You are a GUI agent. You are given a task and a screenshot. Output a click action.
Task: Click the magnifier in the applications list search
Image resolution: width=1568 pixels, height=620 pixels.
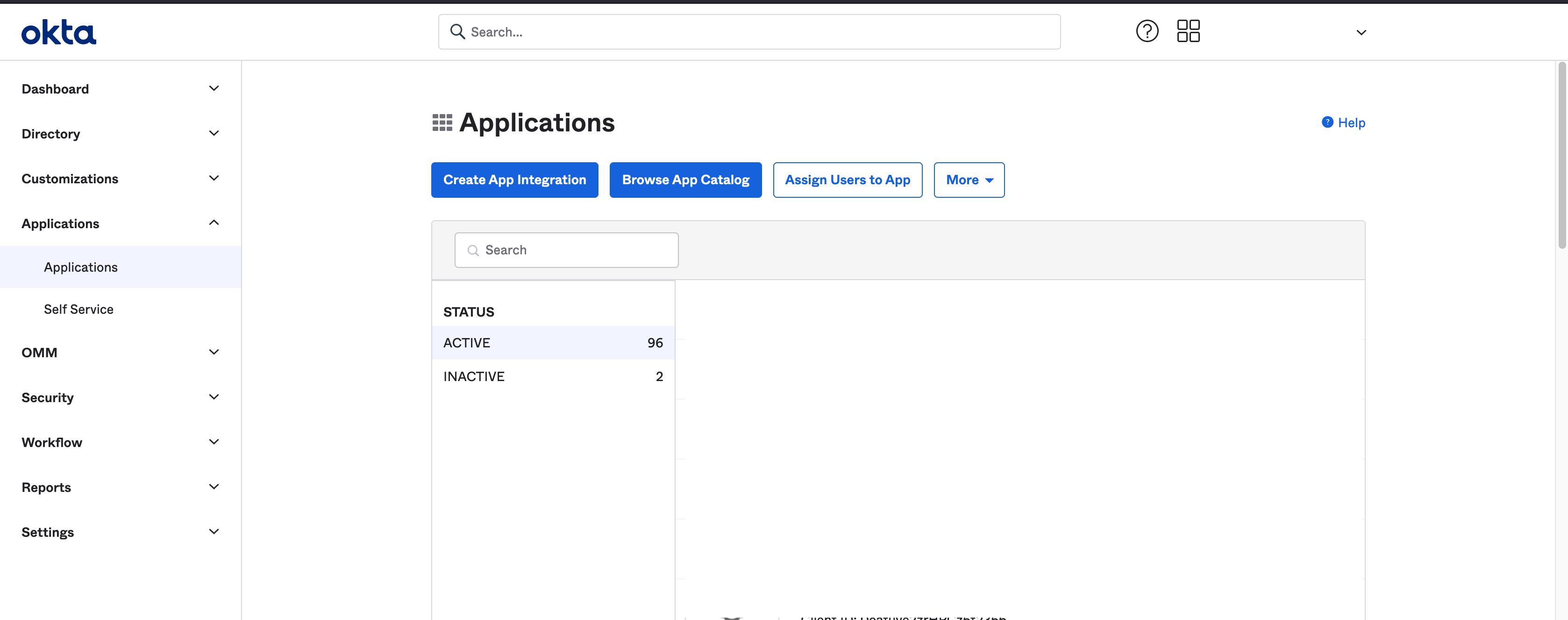474,250
